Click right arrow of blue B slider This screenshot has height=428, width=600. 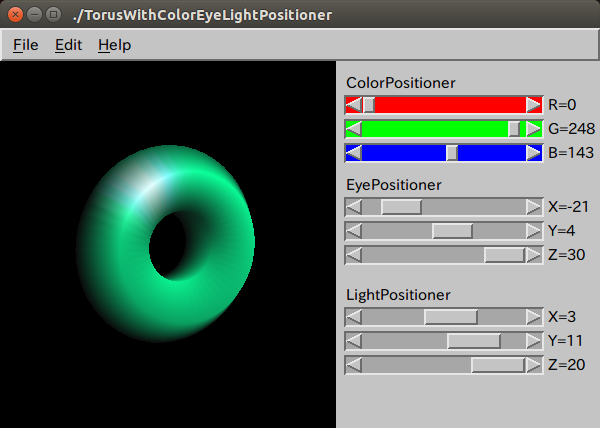coord(534,153)
